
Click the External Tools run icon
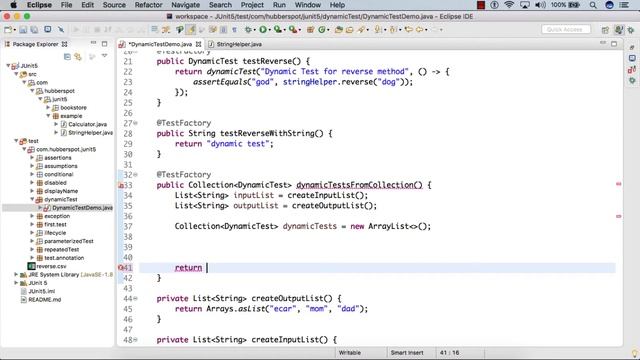click(x=293, y=29)
